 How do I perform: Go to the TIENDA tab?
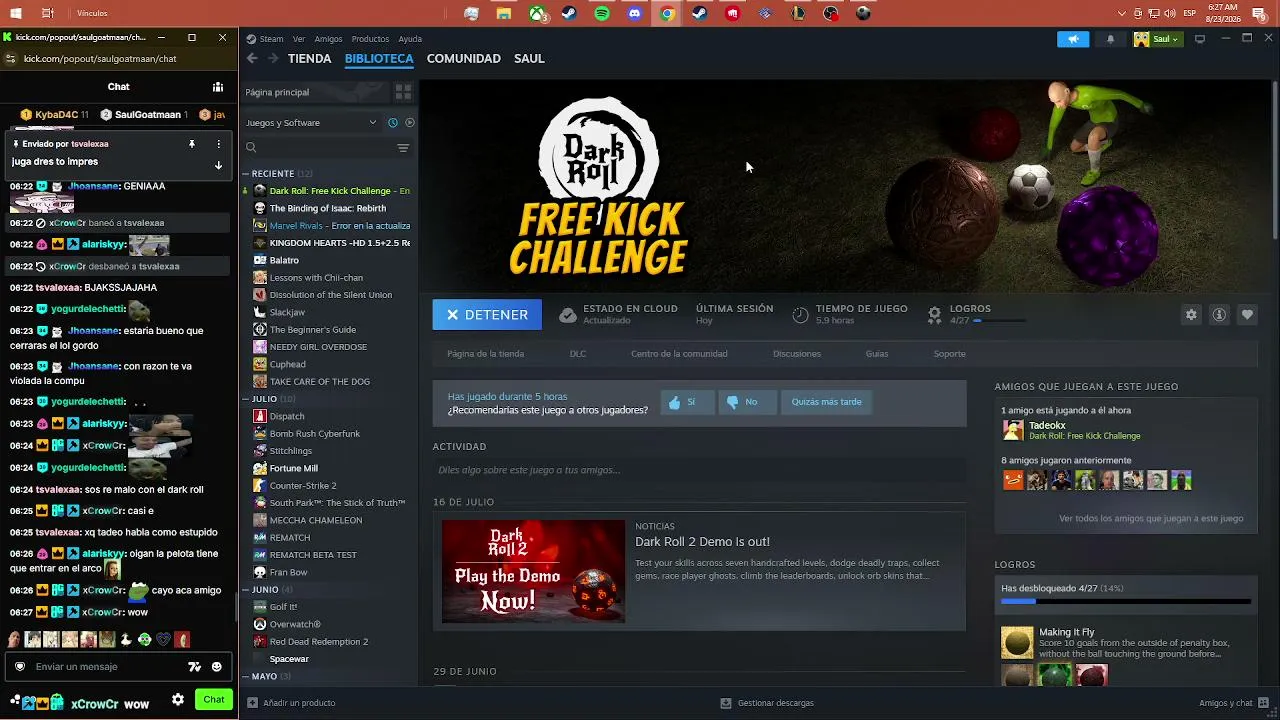[309, 58]
